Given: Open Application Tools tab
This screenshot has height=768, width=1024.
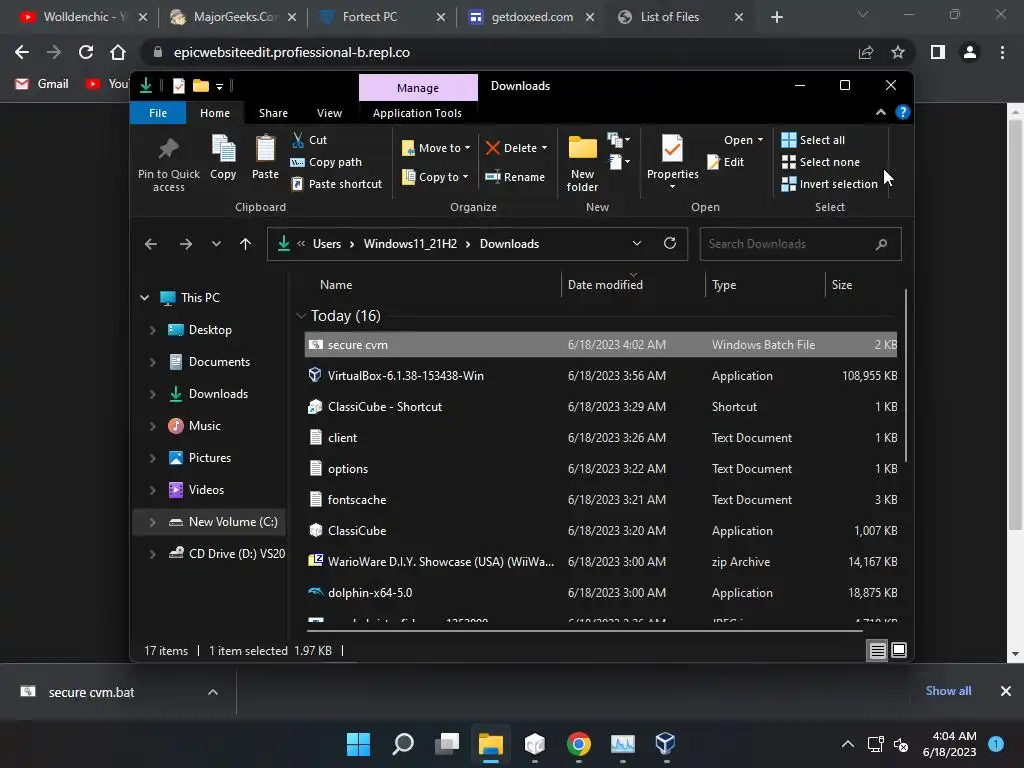Looking at the screenshot, I should click(417, 113).
